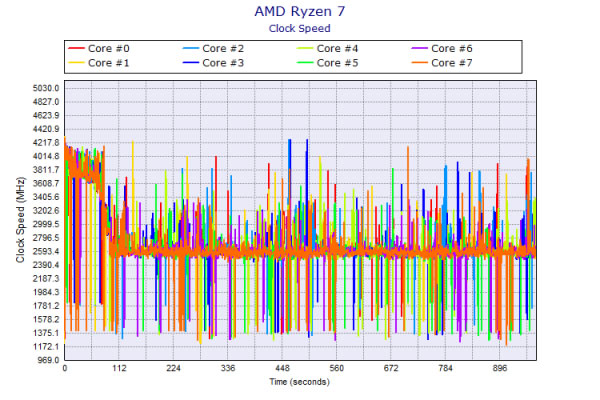600x400 pixels.
Task: Click the 448 tick on time axis
Action: (x=282, y=368)
